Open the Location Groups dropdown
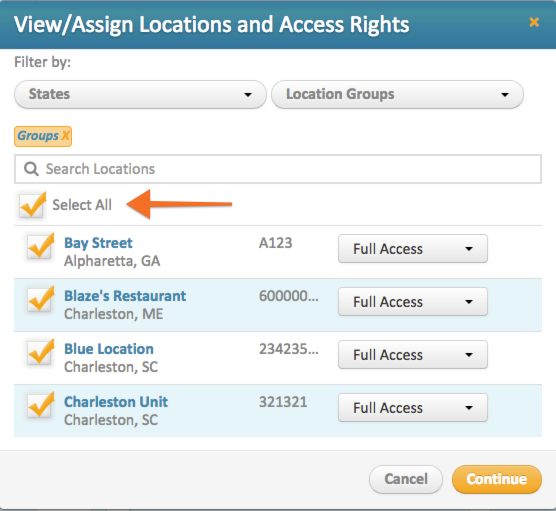Image resolution: width=556 pixels, height=511 pixels. tap(397, 94)
